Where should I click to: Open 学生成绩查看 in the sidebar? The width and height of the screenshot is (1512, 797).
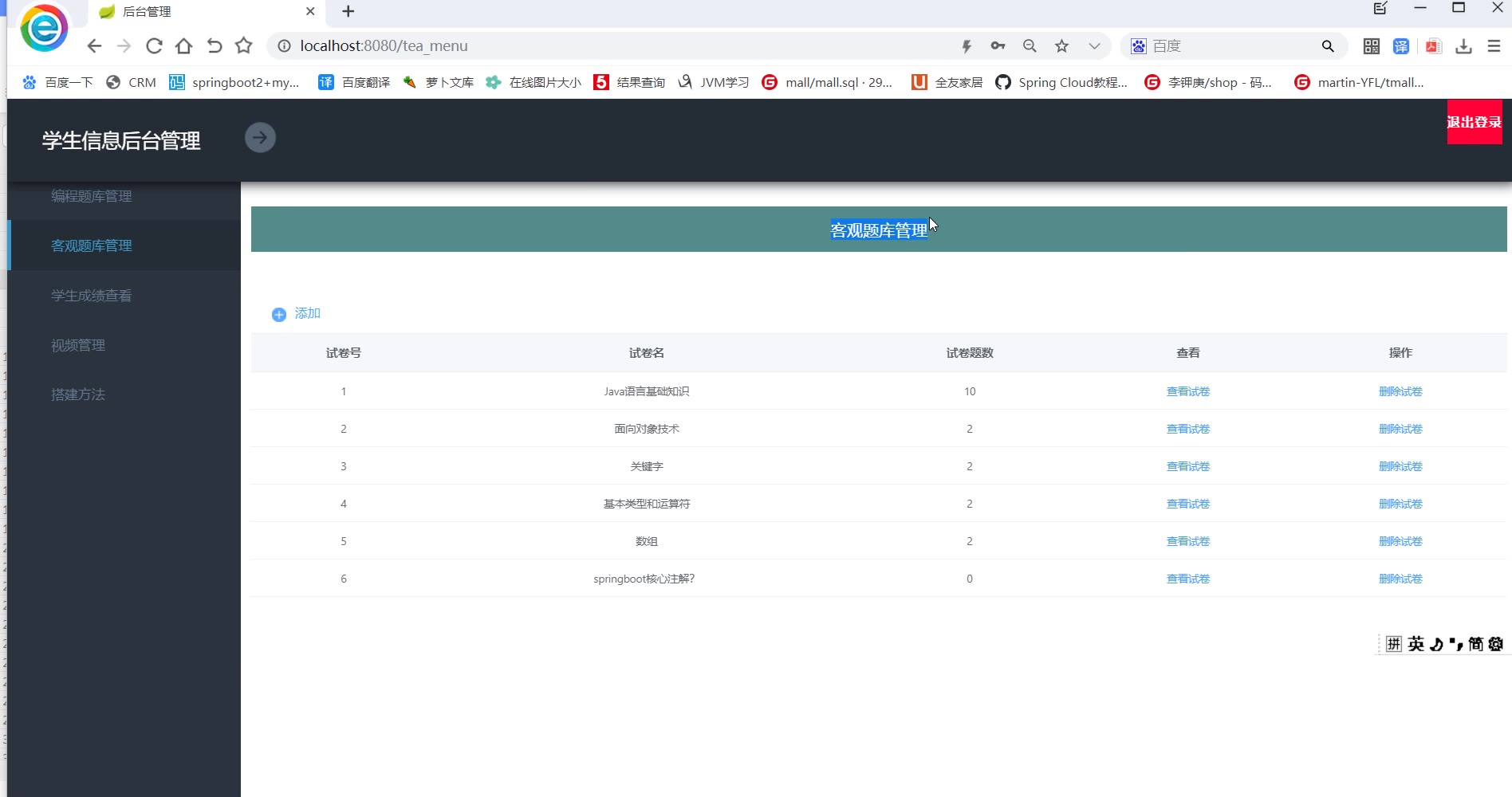(x=92, y=296)
